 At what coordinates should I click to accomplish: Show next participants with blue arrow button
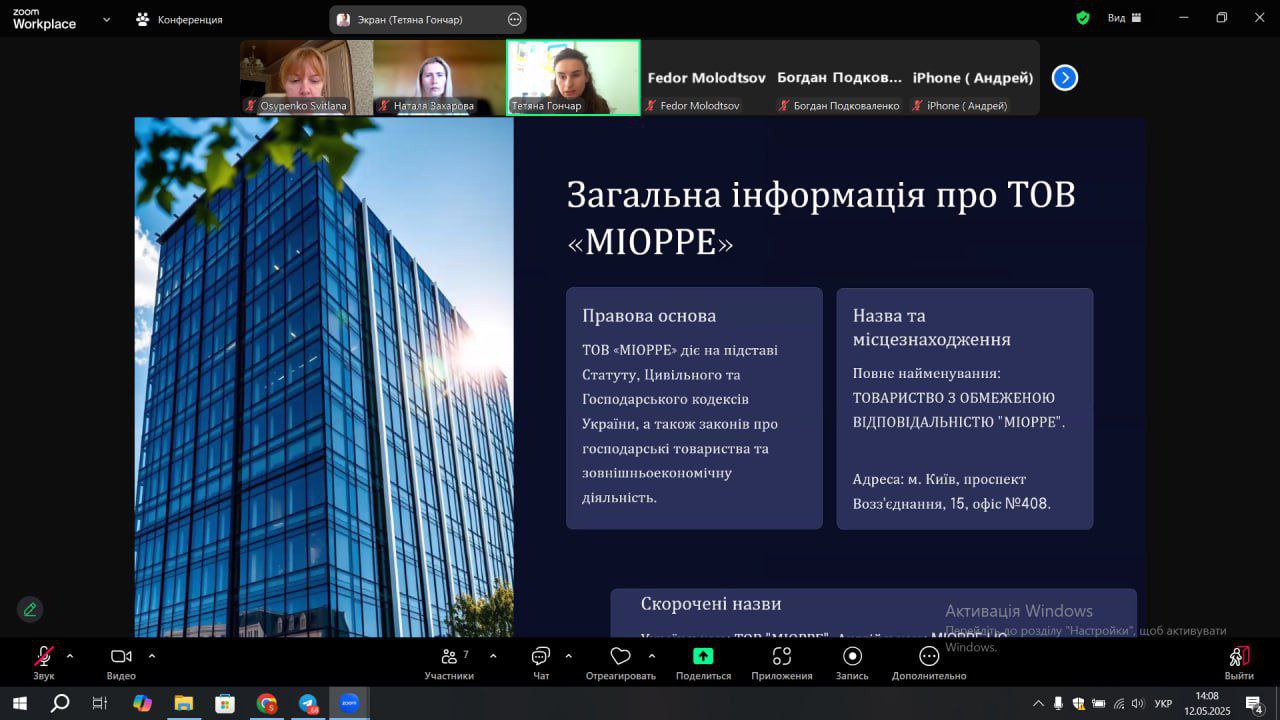[x=1065, y=78]
